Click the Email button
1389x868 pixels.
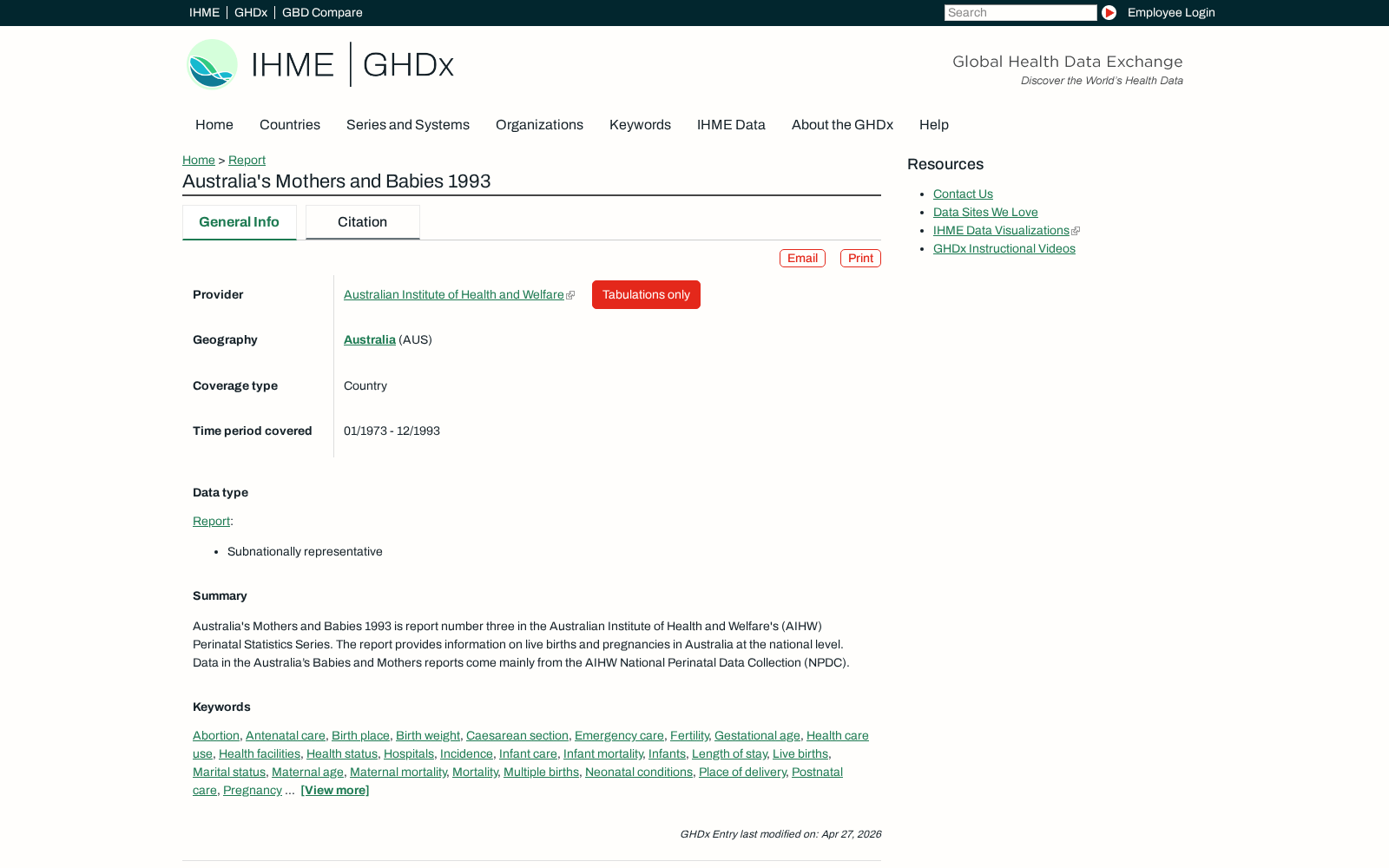(802, 258)
